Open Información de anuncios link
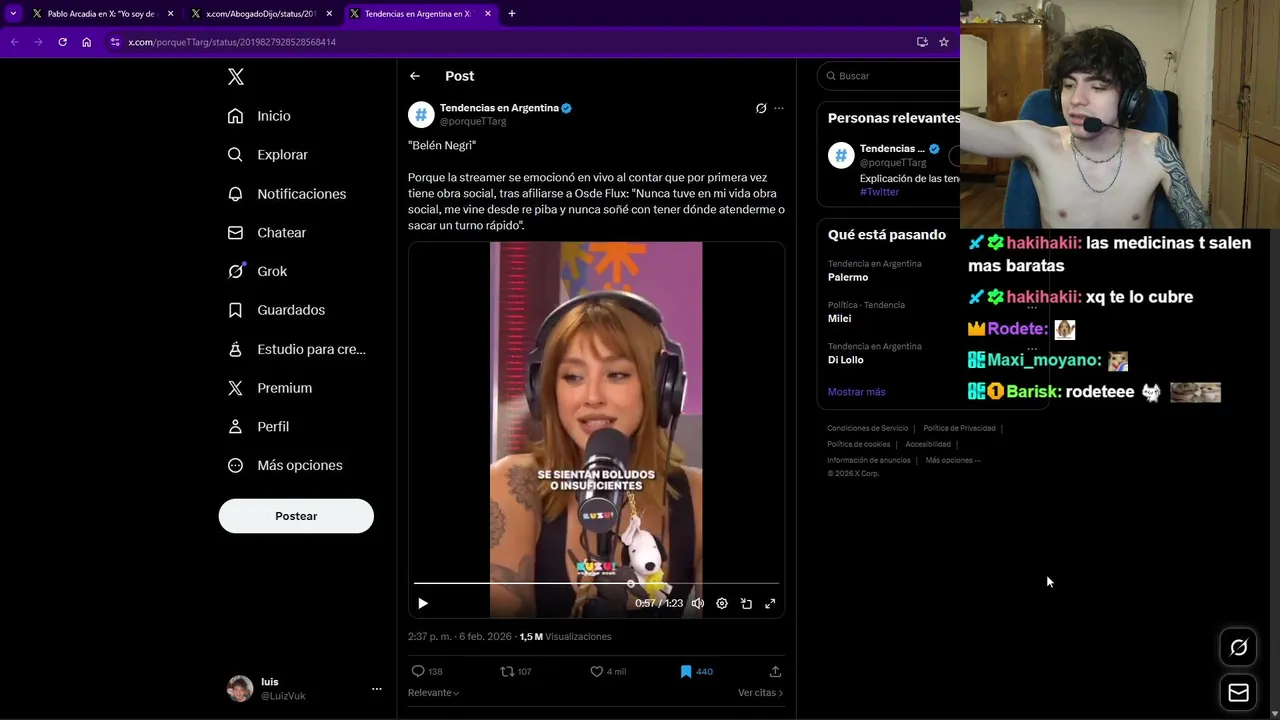Viewport: 1280px width, 720px height. [868, 460]
